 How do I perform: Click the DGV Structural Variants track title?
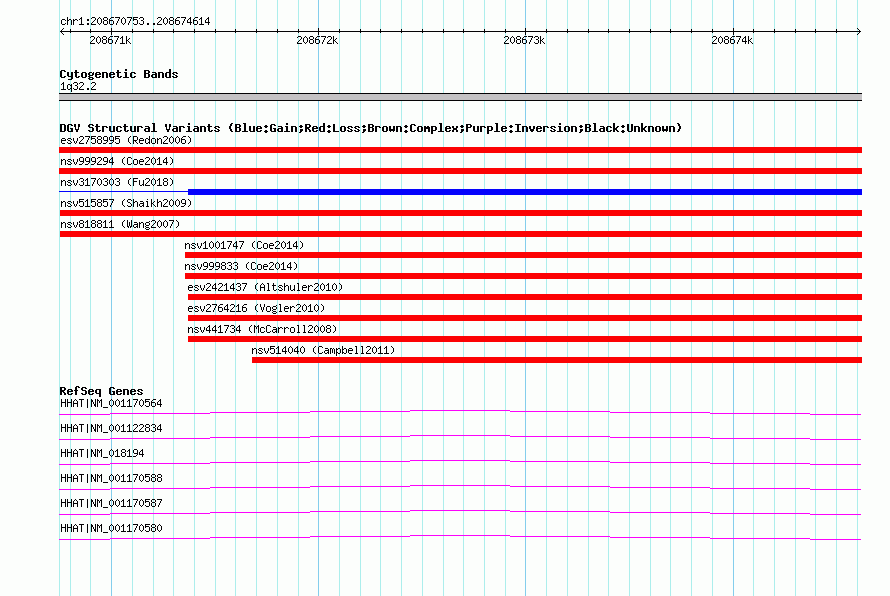[371, 128]
